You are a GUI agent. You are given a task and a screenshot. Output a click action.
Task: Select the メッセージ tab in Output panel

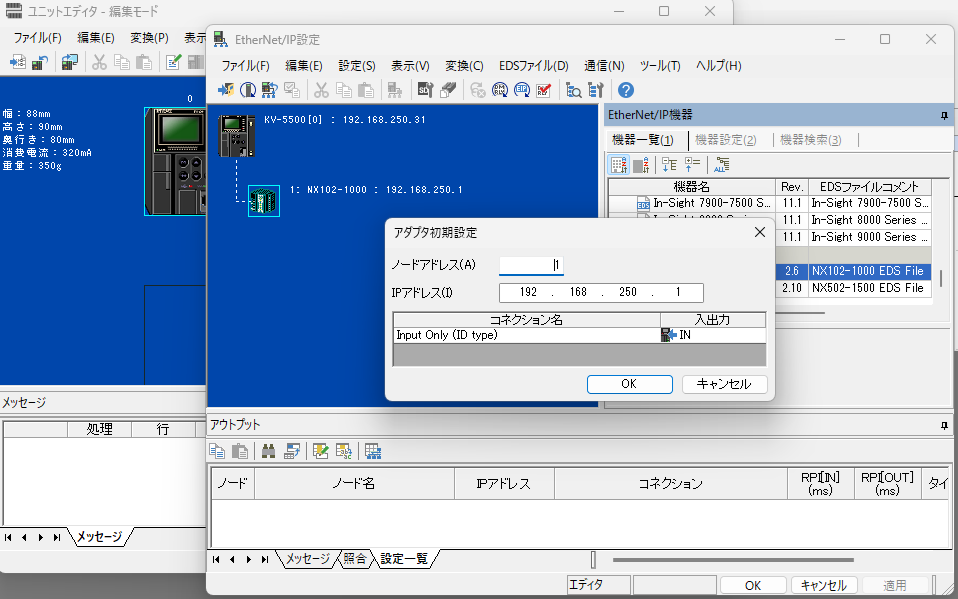click(307, 559)
